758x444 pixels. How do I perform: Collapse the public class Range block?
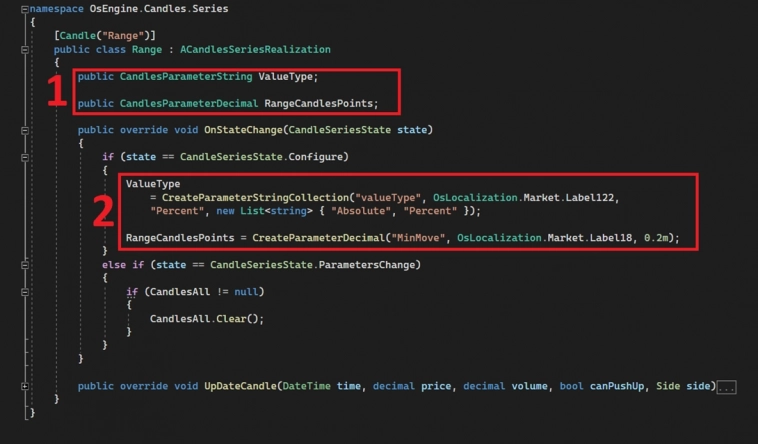[x=25, y=49]
